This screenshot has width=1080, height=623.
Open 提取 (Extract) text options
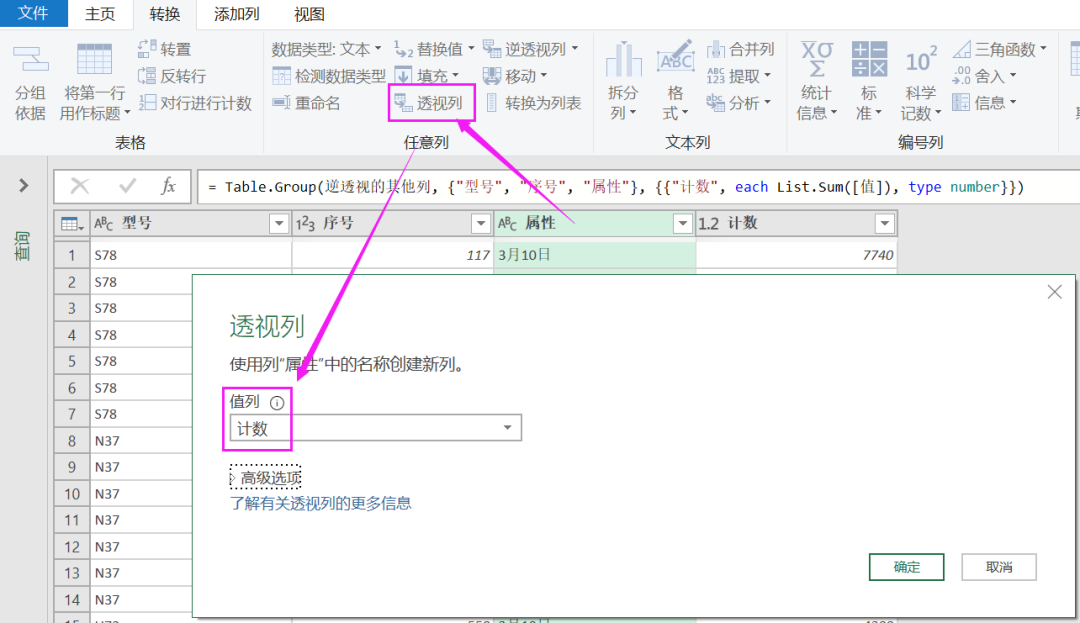click(738, 76)
